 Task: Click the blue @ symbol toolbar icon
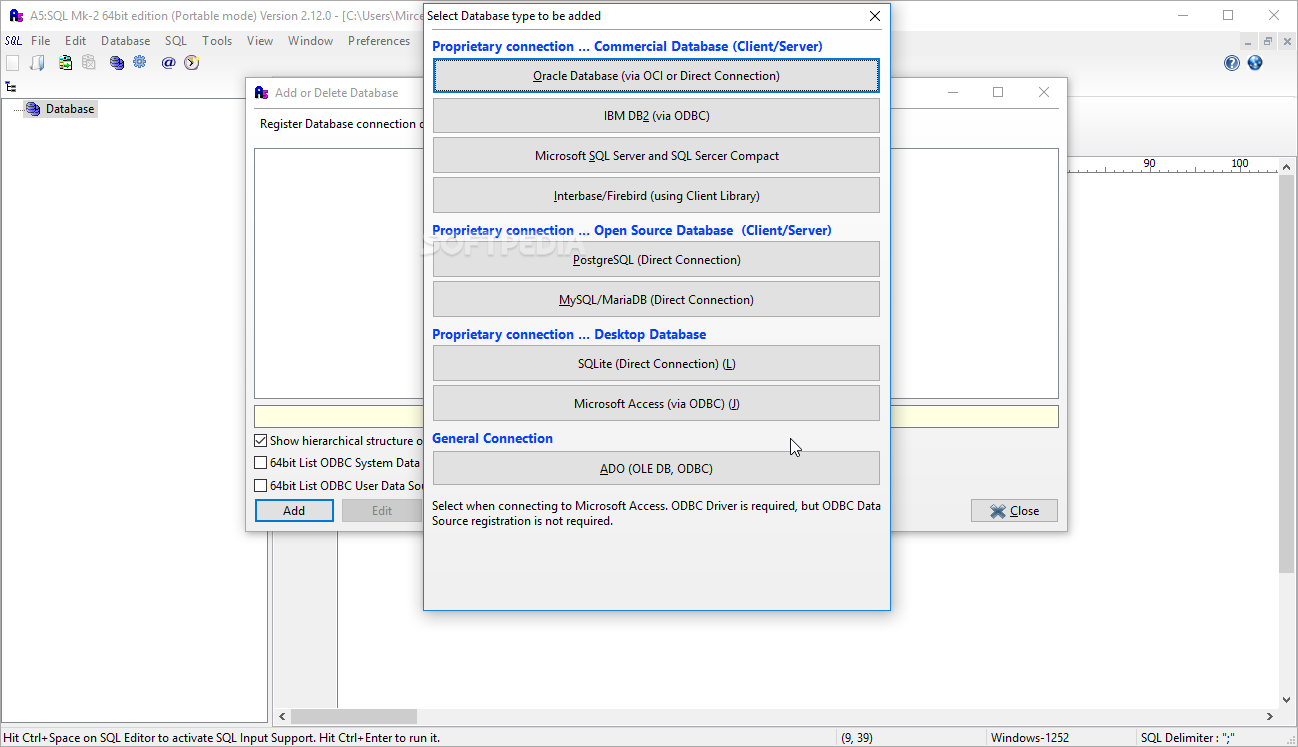168,62
